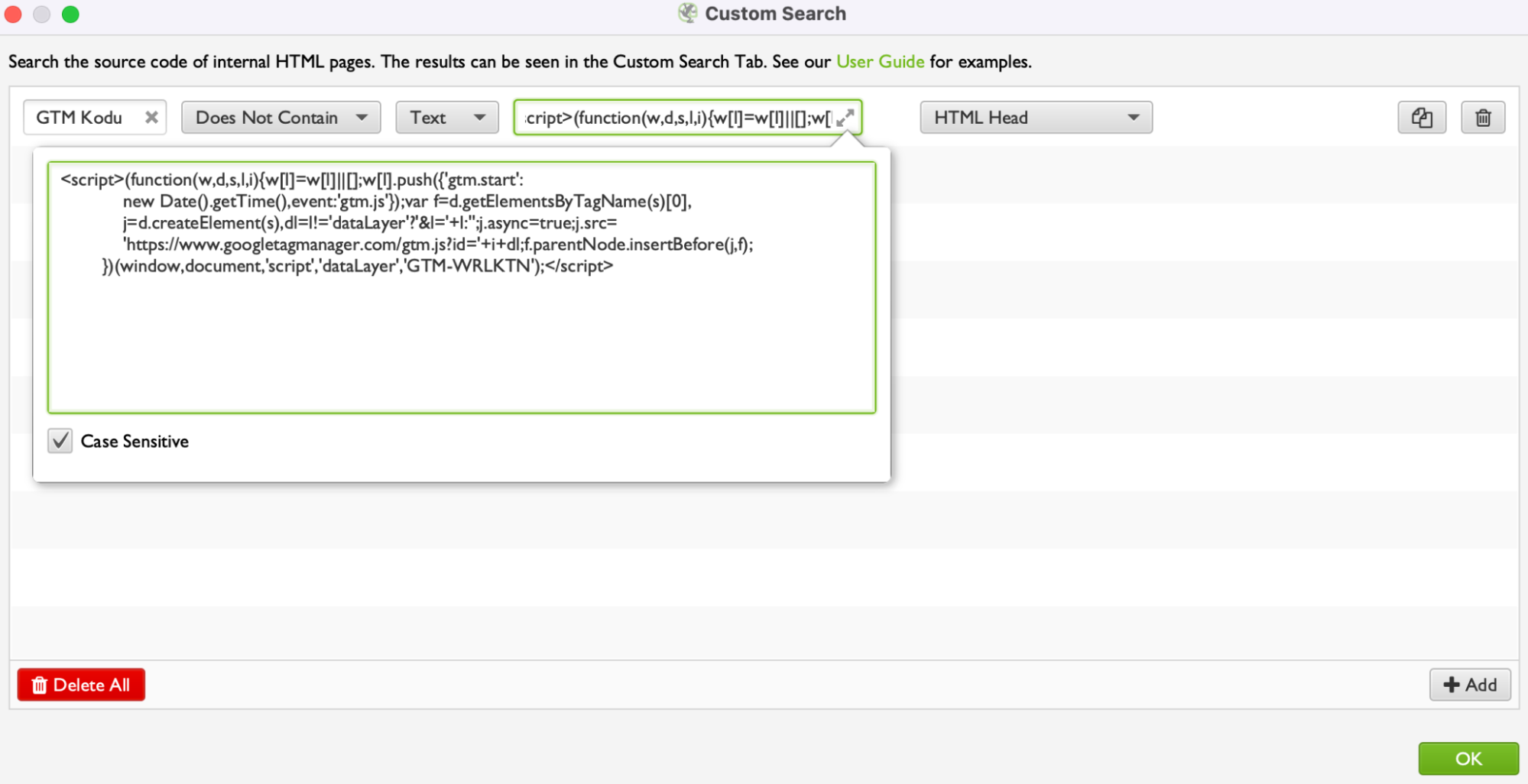Duplicate the GTM Kodu search row

click(x=1422, y=118)
